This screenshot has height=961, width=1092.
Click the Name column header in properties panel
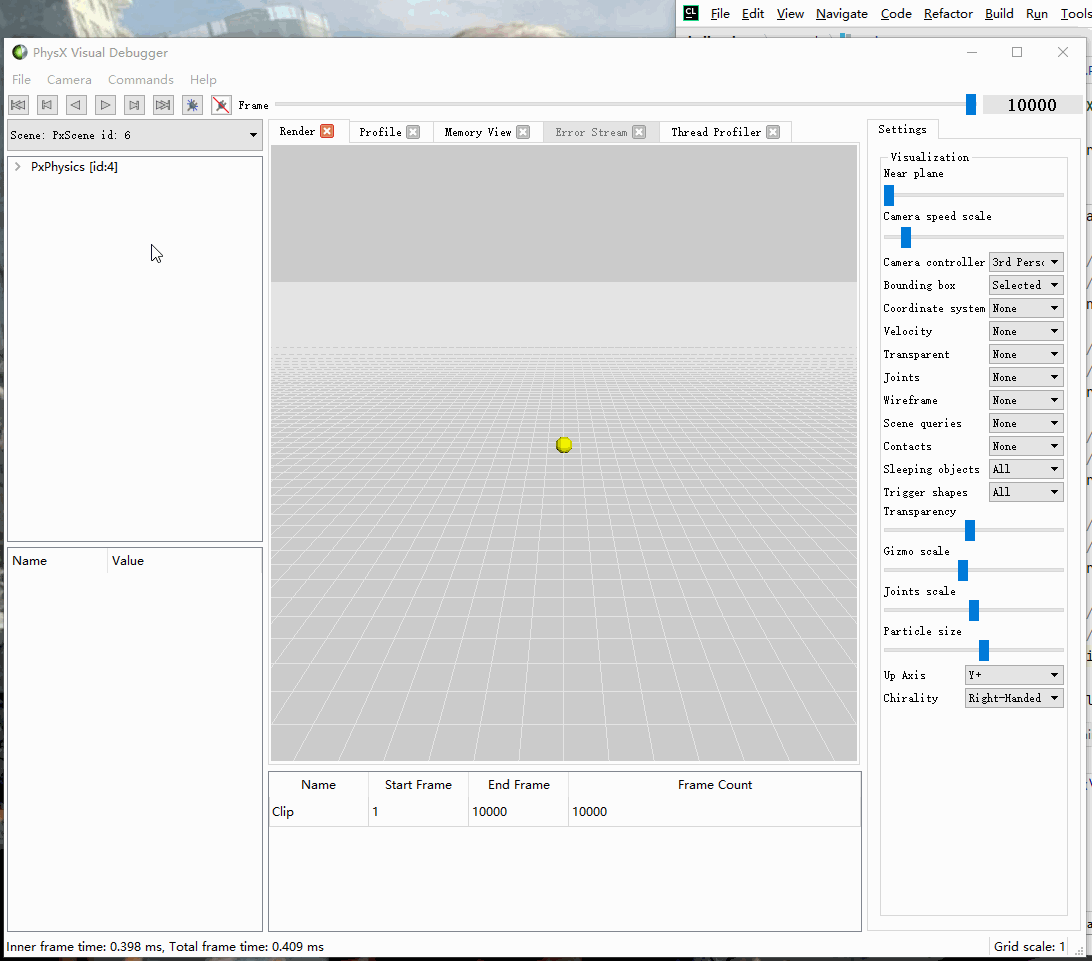[x=58, y=561]
